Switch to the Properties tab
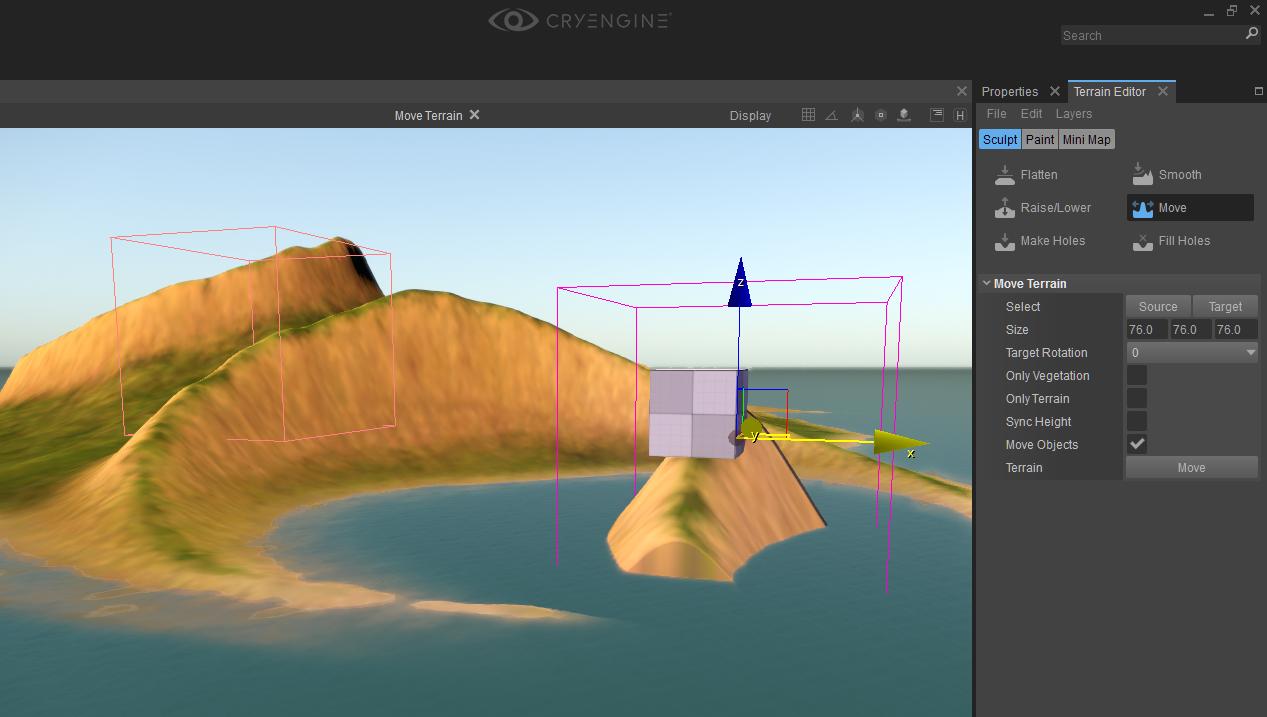 [1010, 91]
